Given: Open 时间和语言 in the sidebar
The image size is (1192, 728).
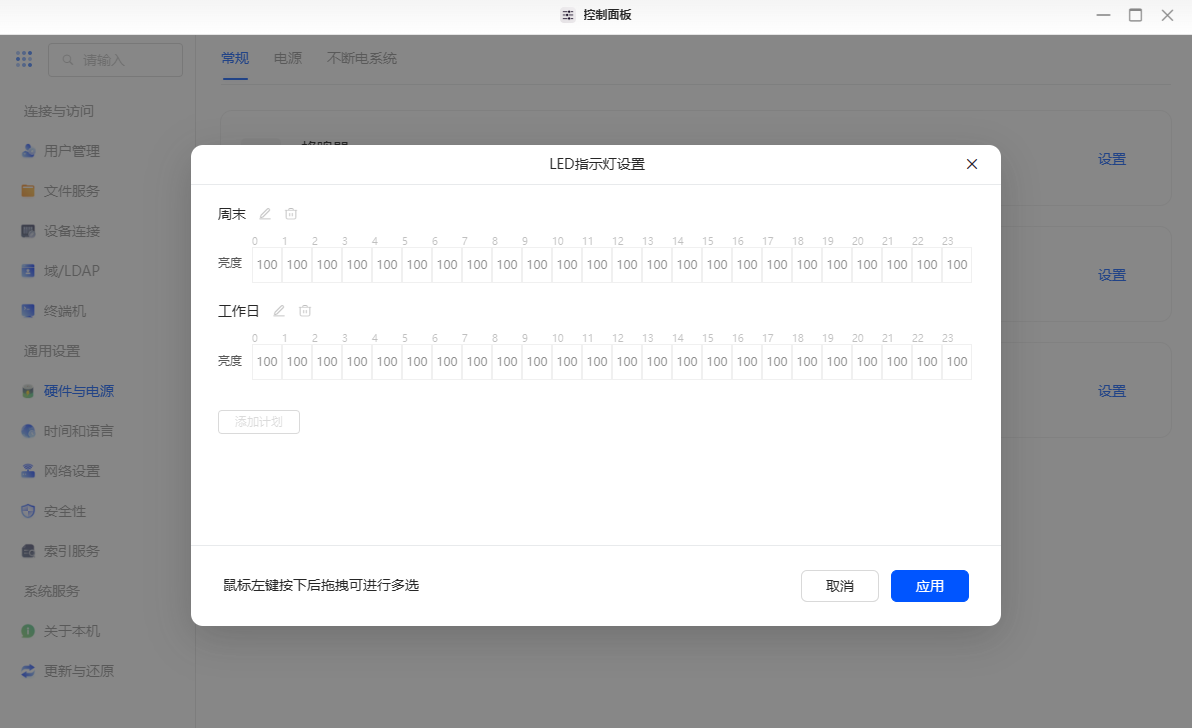Looking at the screenshot, I should click(x=78, y=431).
